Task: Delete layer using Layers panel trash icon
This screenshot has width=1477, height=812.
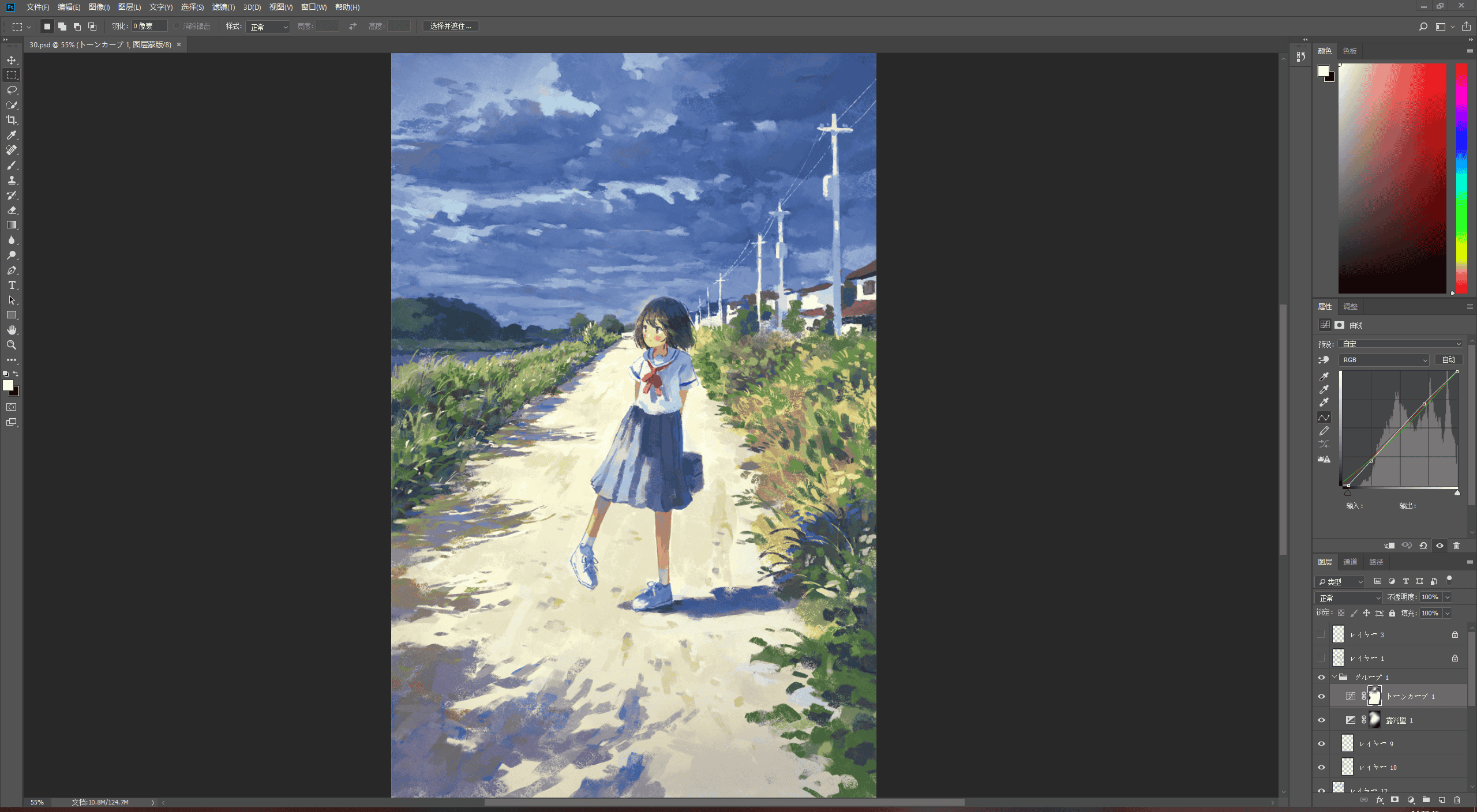Action: pos(1457,800)
